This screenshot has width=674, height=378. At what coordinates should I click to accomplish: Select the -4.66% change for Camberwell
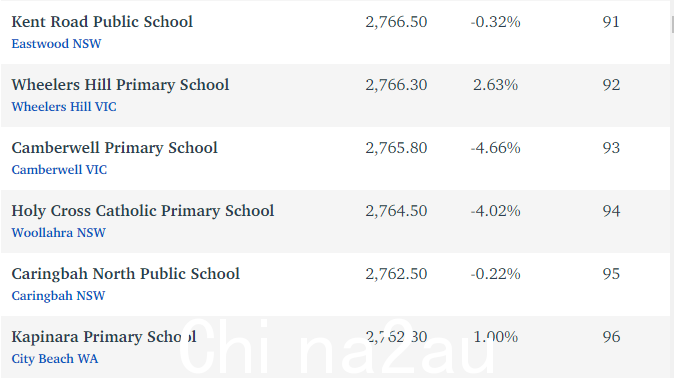point(496,148)
